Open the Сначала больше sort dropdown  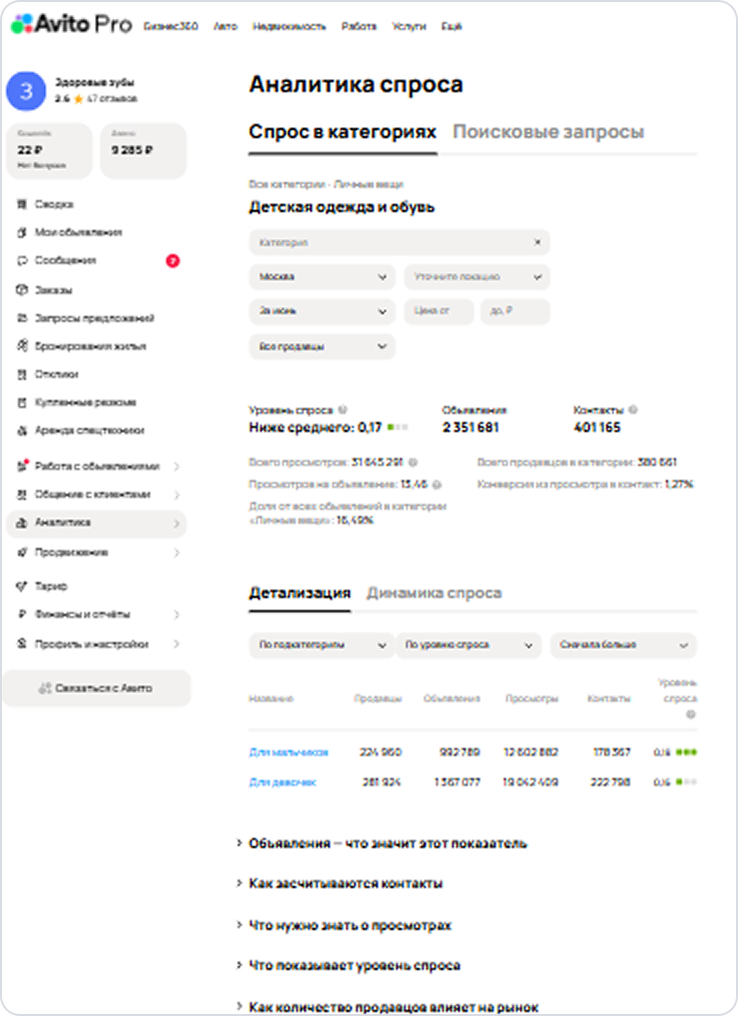pyautogui.click(x=623, y=645)
